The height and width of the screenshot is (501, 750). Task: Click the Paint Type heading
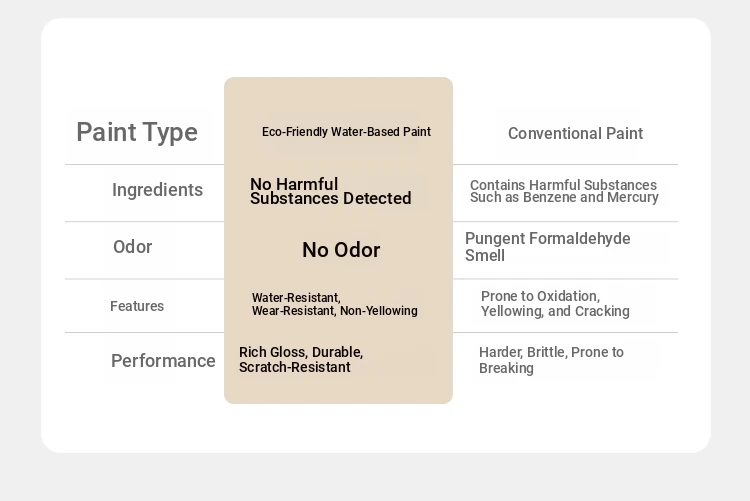[137, 133]
